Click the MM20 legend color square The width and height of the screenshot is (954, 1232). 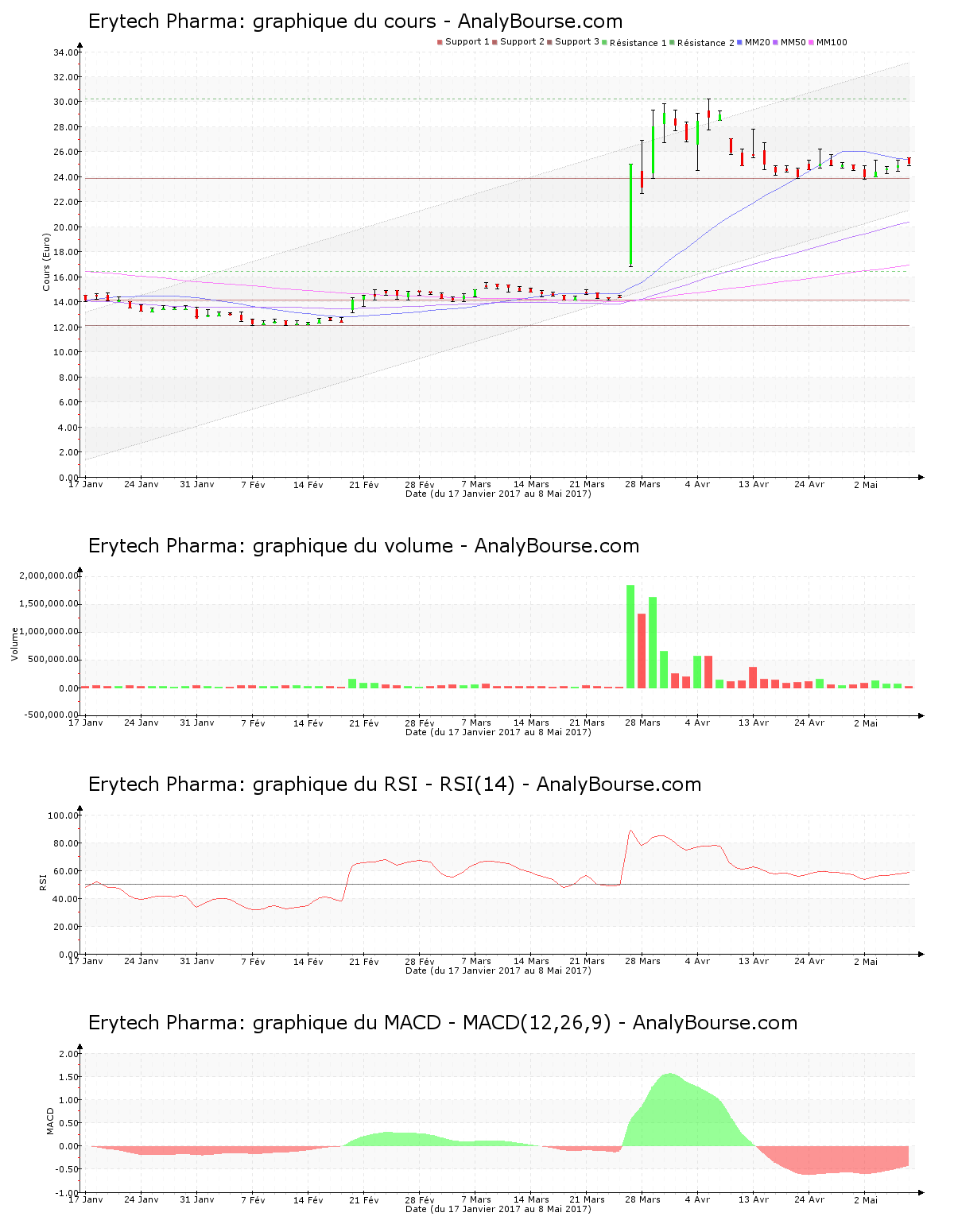click(740, 42)
